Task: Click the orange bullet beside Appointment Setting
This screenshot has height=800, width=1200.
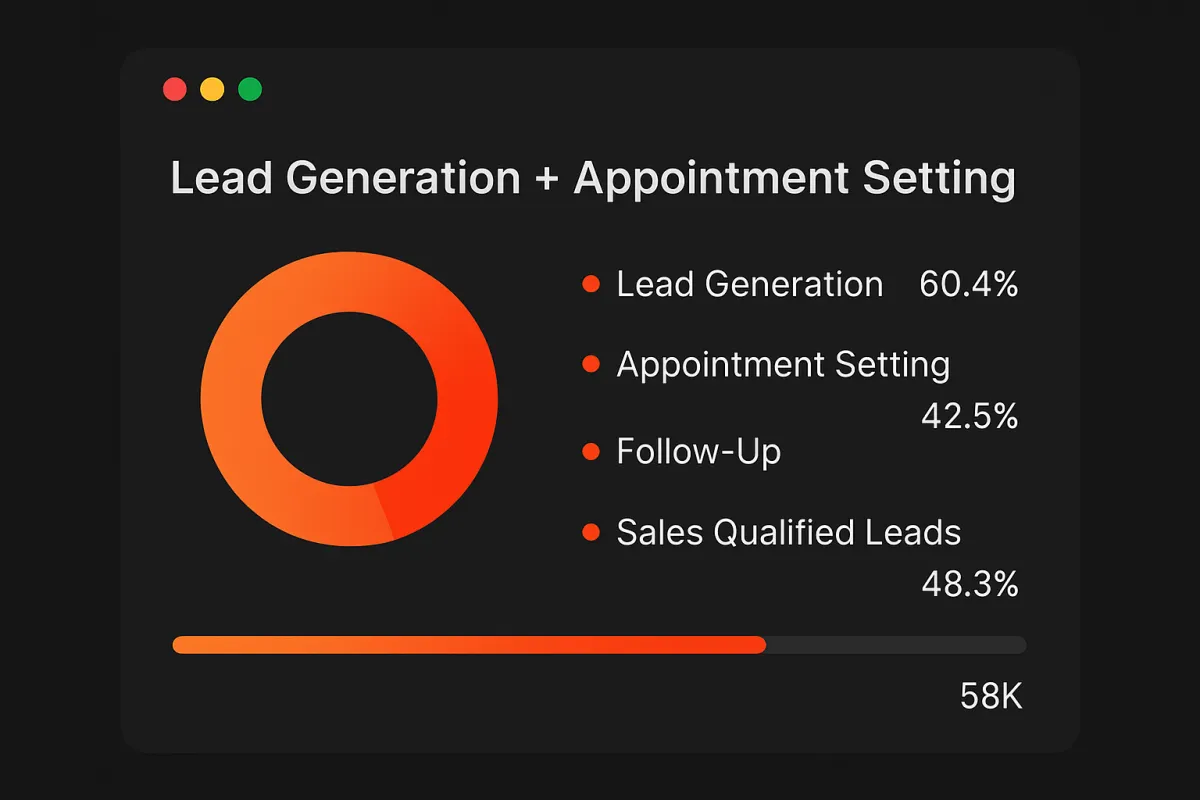Action: (x=590, y=366)
